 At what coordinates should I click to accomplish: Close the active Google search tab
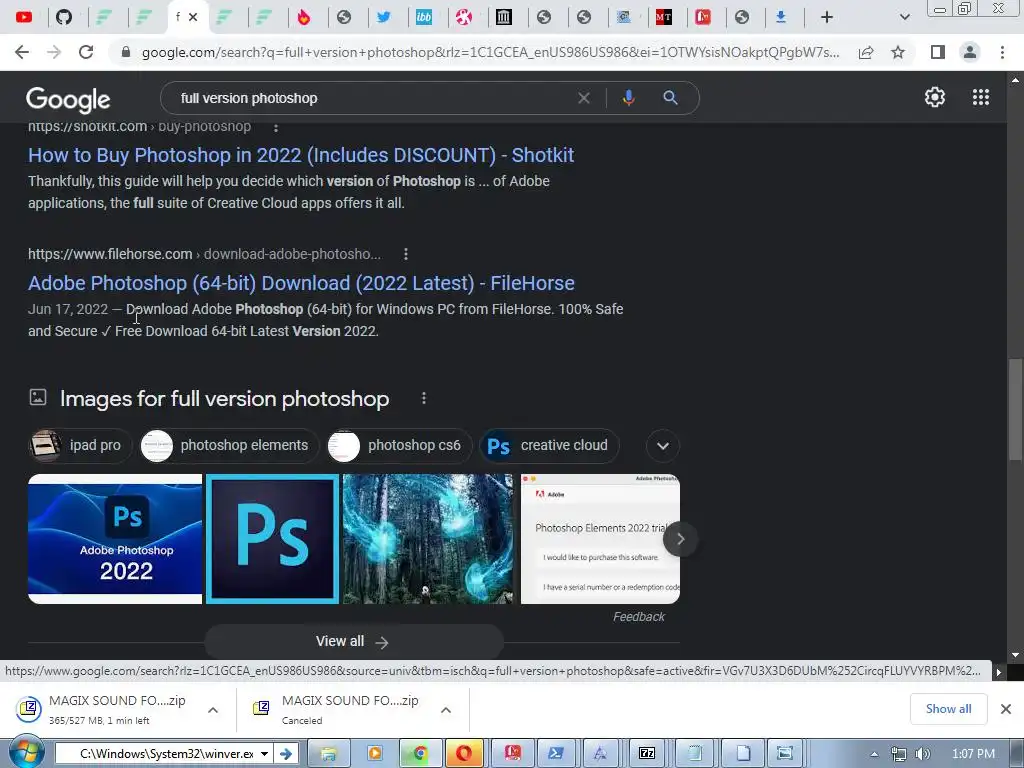(193, 17)
